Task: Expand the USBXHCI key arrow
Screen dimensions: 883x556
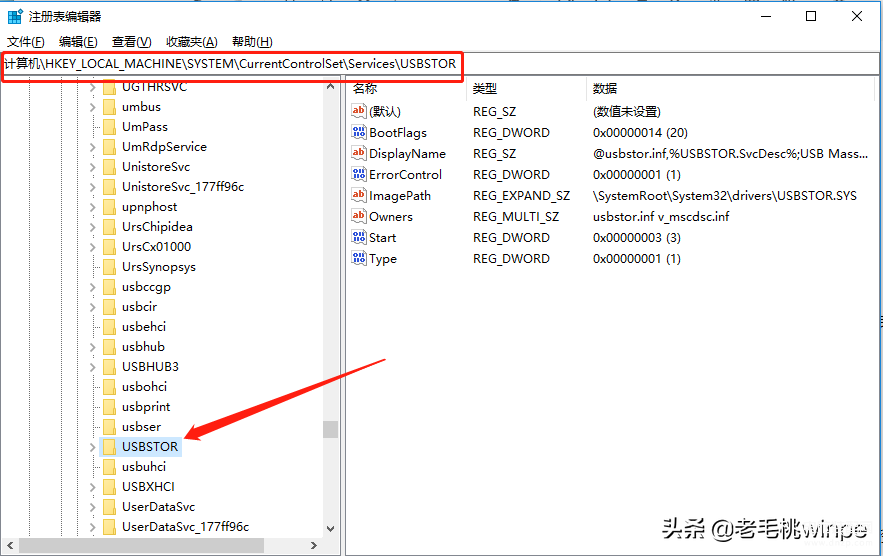Action: (x=93, y=487)
